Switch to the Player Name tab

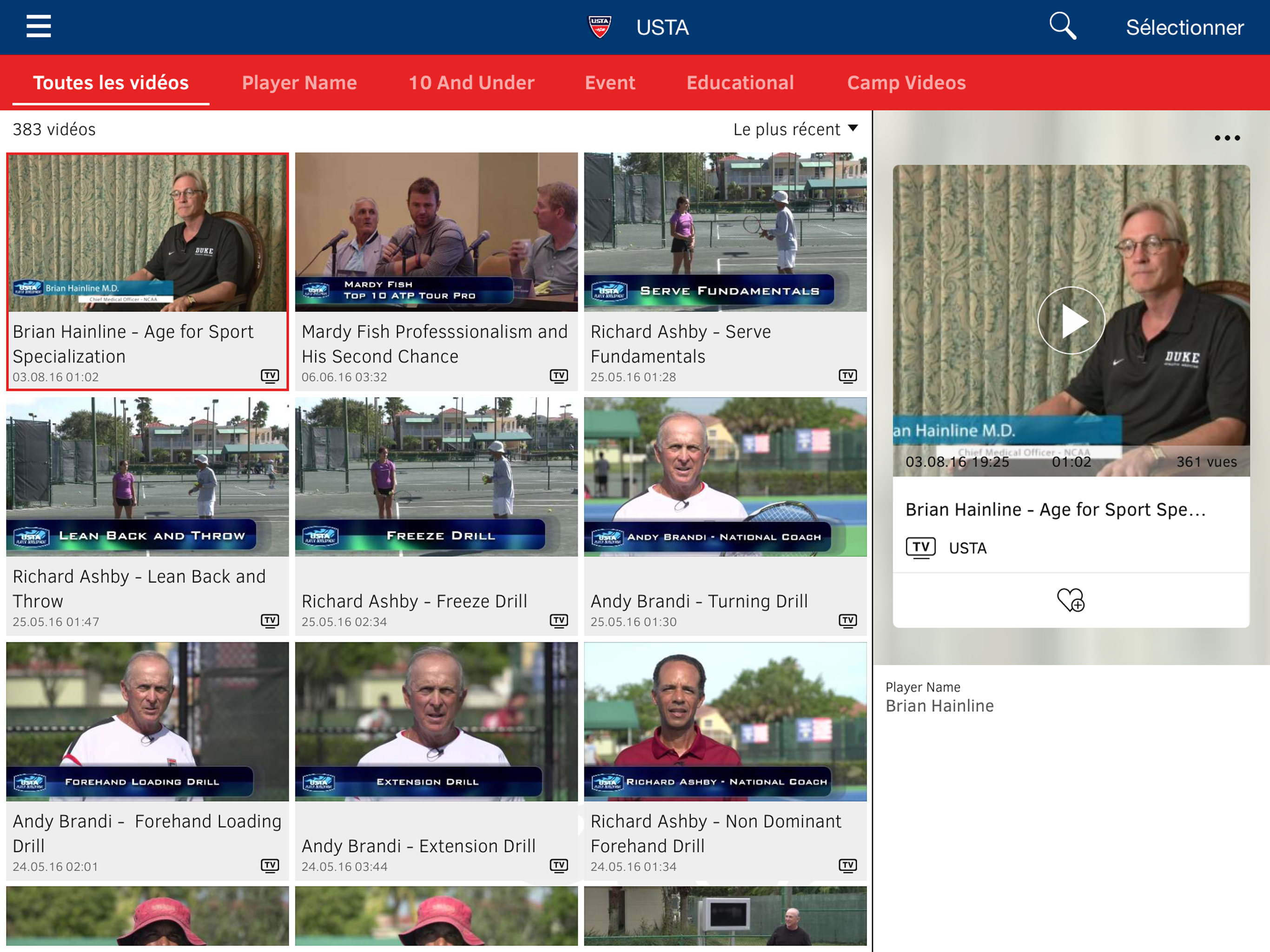click(x=299, y=83)
